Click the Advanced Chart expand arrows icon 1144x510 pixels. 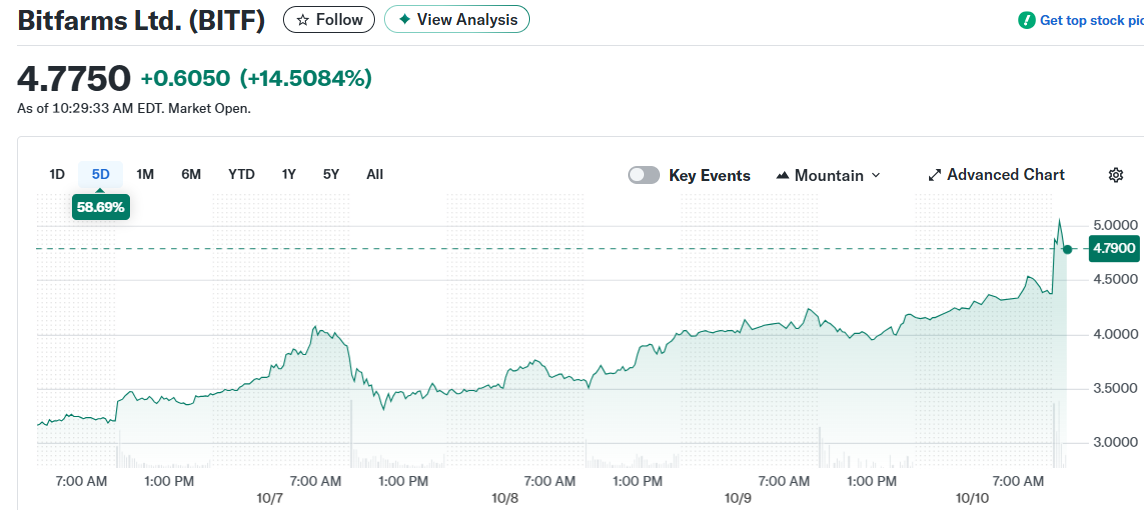pyautogui.click(x=935, y=175)
